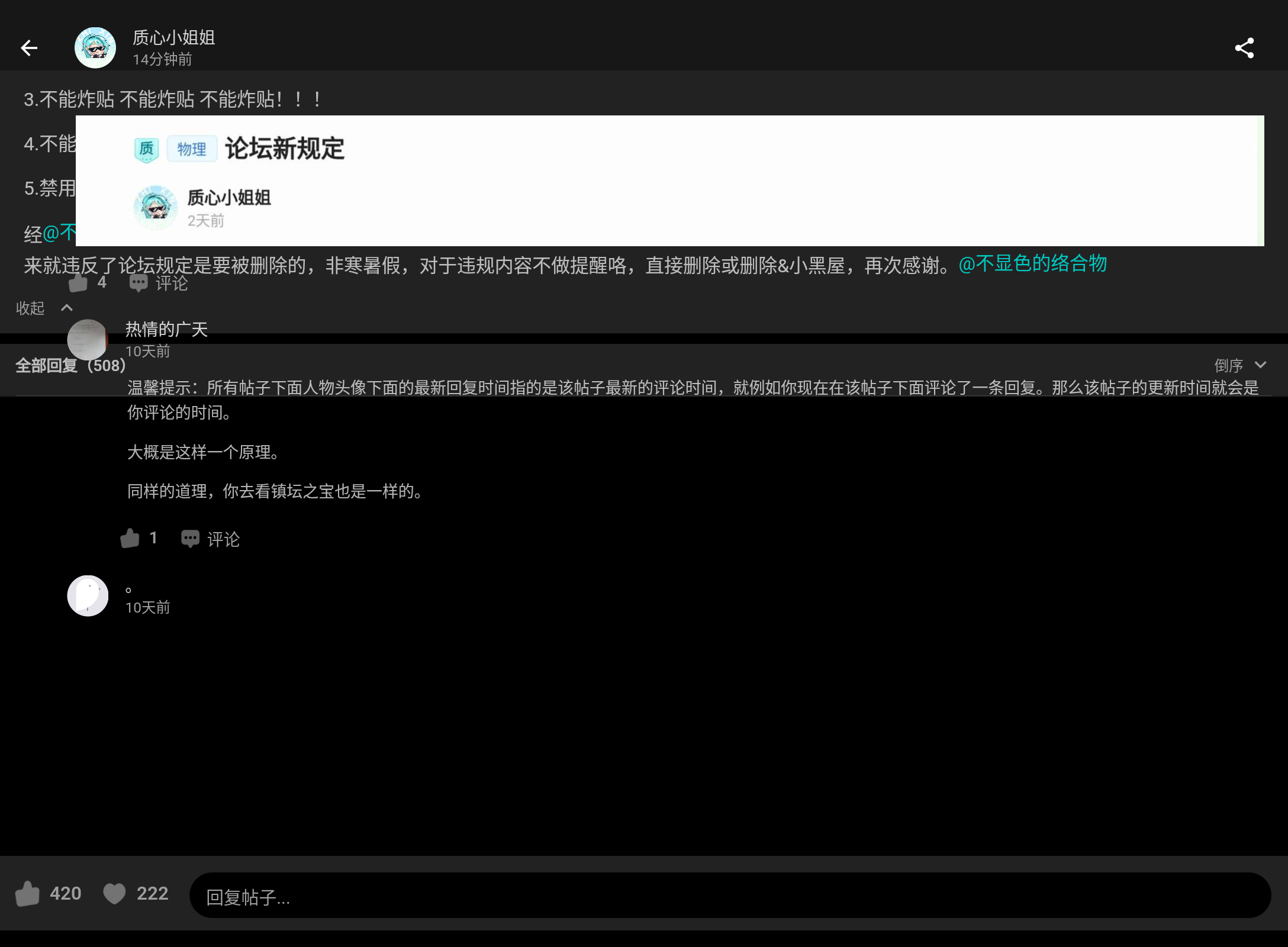Open the 论坛新规定 quoted post card

click(x=669, y=181)
